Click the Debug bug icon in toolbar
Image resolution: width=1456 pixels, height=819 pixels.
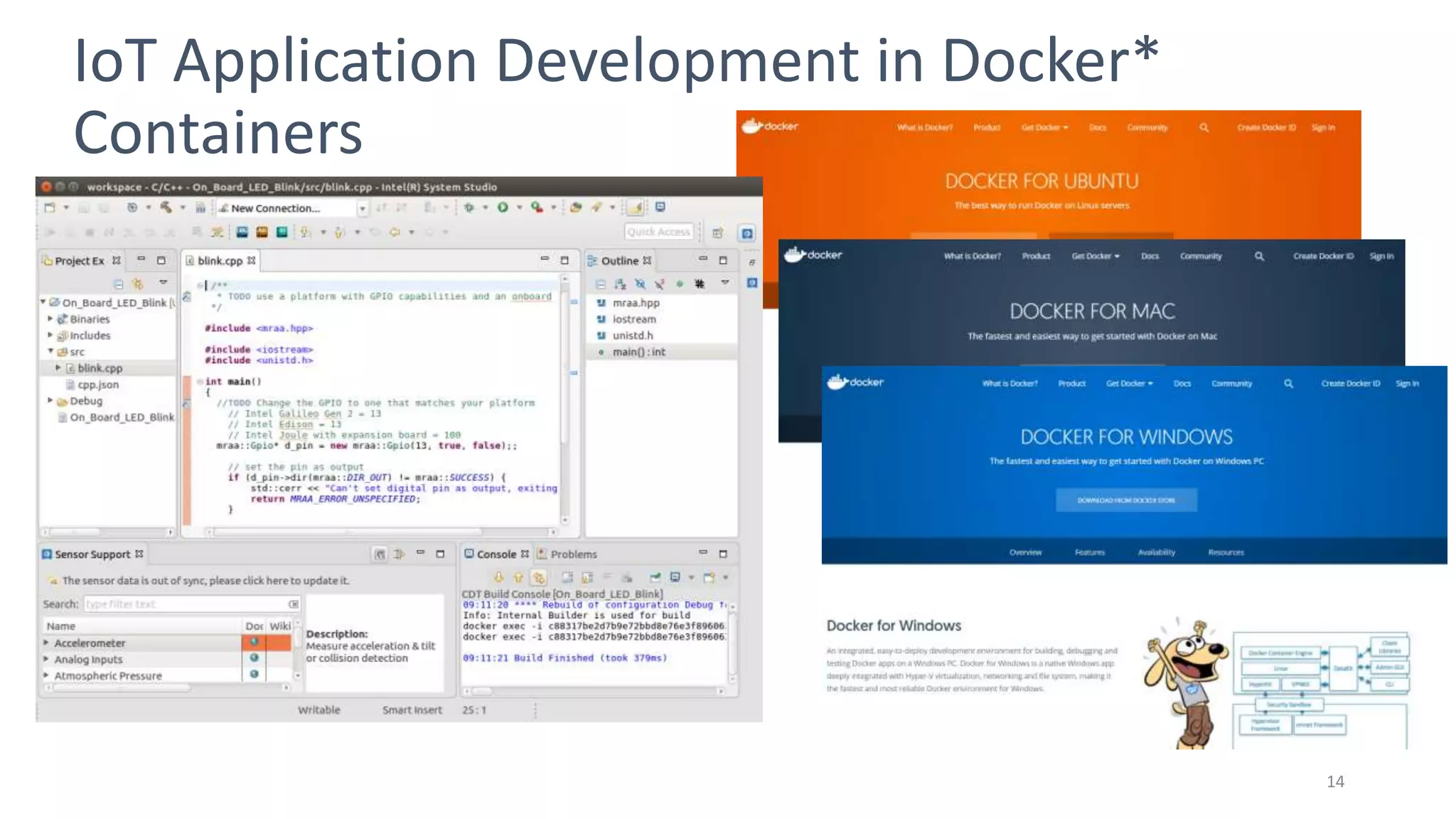(469, 208)
